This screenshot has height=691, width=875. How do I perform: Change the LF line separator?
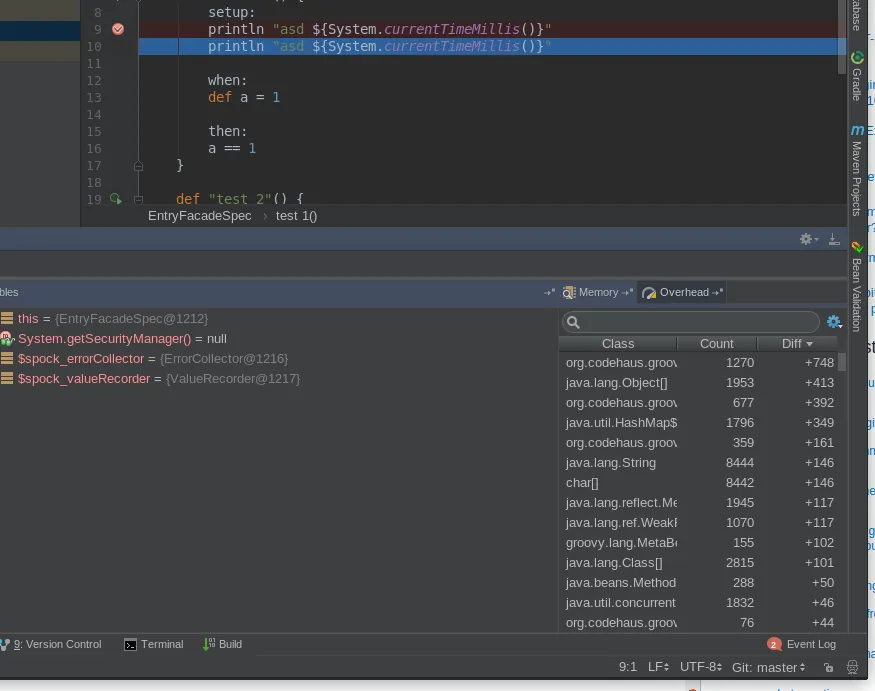(x=658, y=667)
